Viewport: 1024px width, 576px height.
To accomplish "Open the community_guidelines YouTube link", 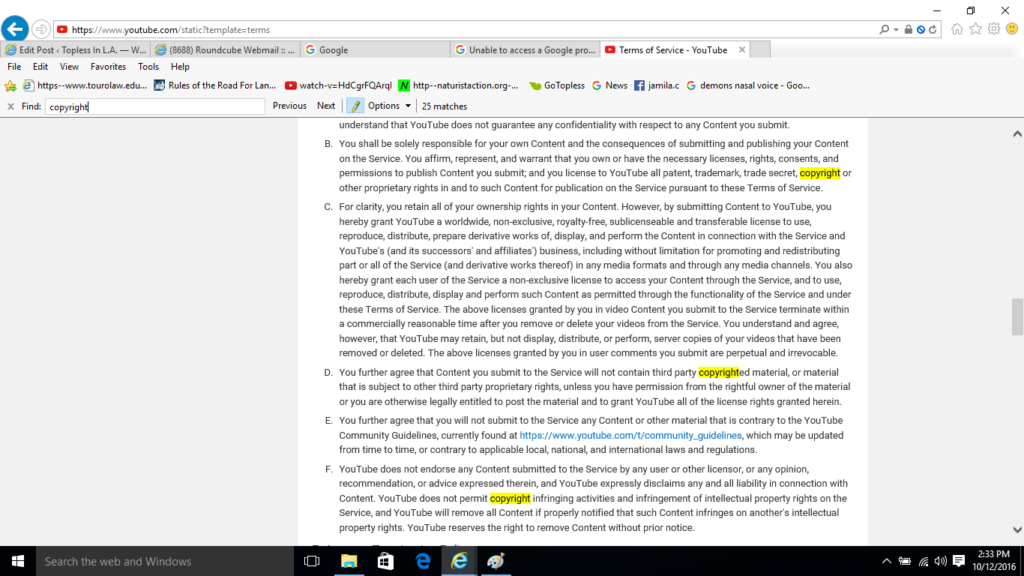I will pos(630,436).
